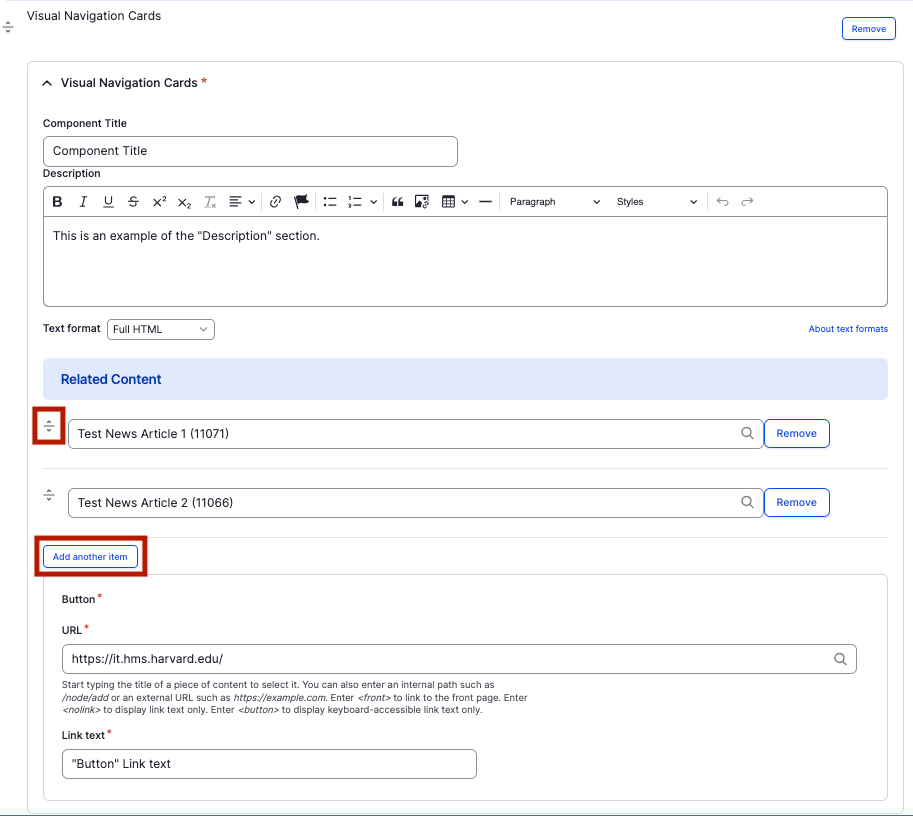Apply italic formatting in Description editor
This screenshot has height=816, width=913.
click(x=83, y=202)
